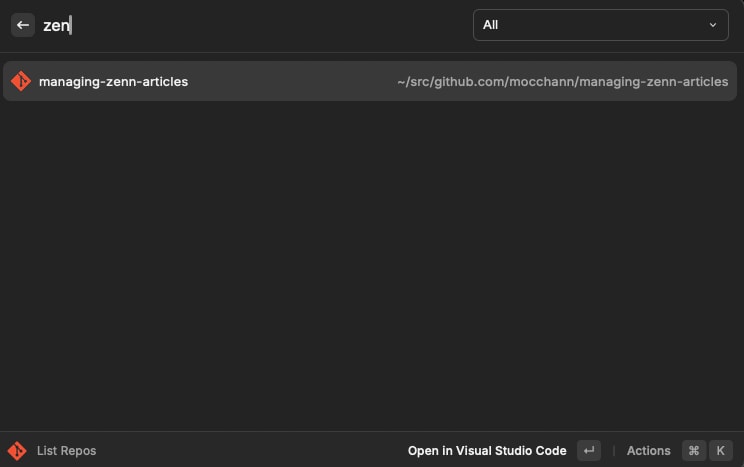
Task: Click the List Repos git icon in the footer
Action: click(17, 450)
